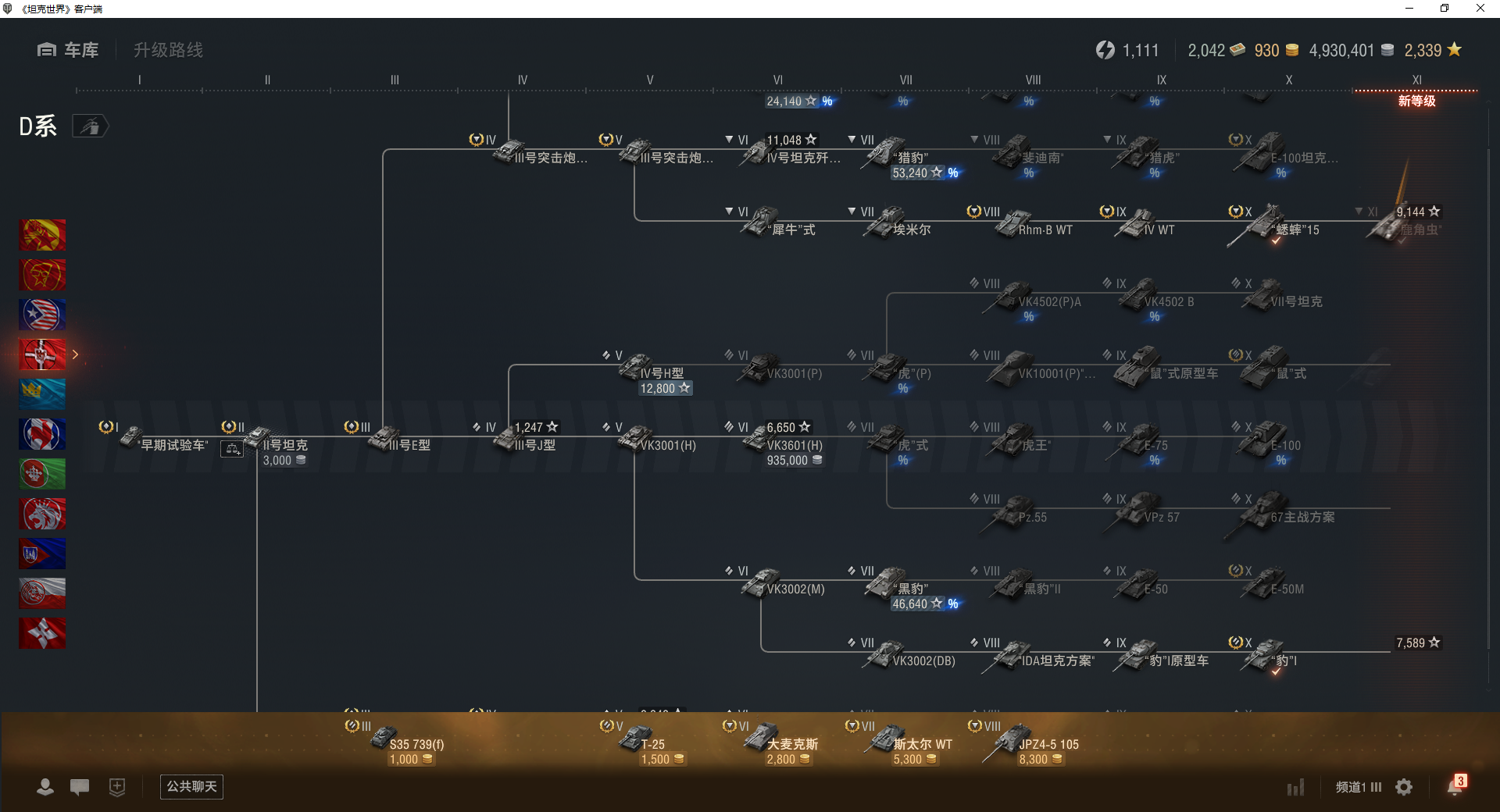
Task: Open the contacts person icon
Action: point(45,787)
